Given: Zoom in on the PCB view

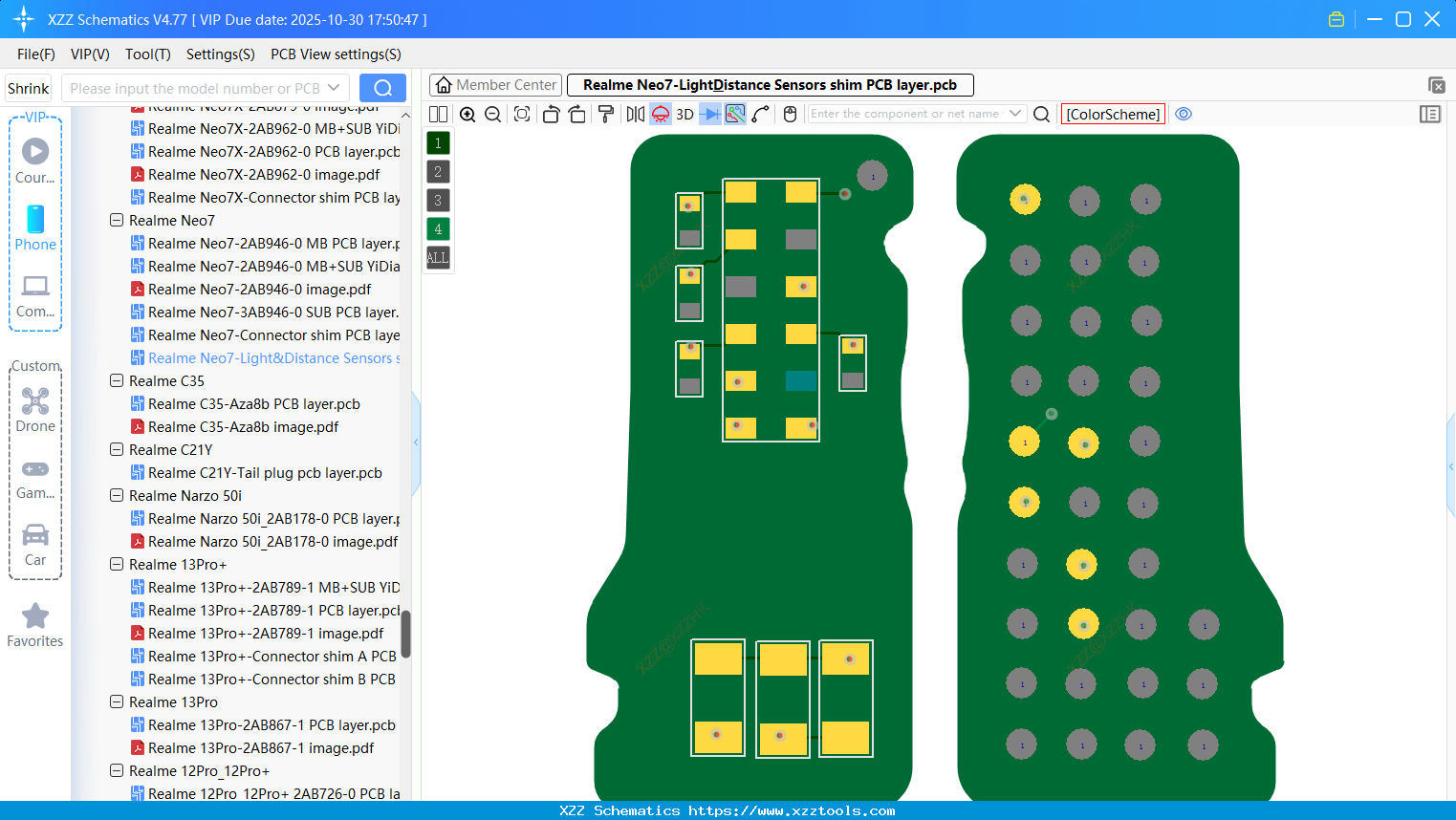Looking at the screenshot, I should pyautogui.click(x=467, y=115).
